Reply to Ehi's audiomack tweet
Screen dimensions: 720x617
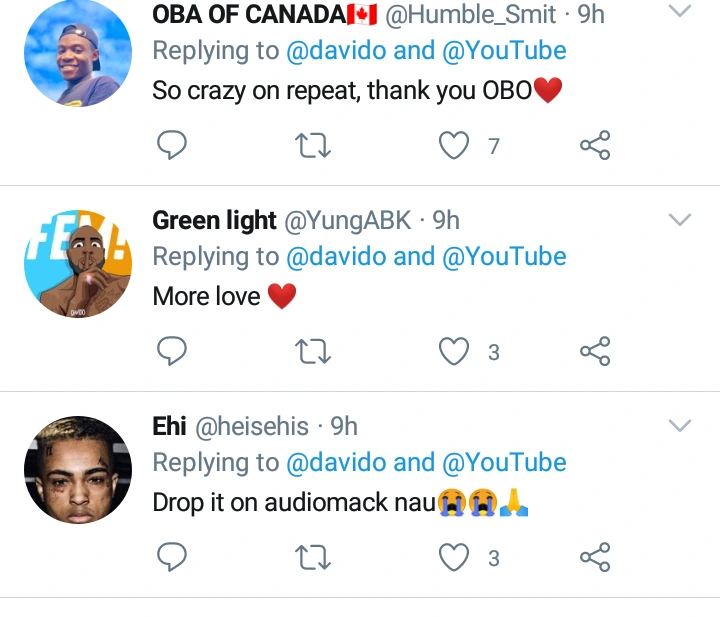click(173, 558)
